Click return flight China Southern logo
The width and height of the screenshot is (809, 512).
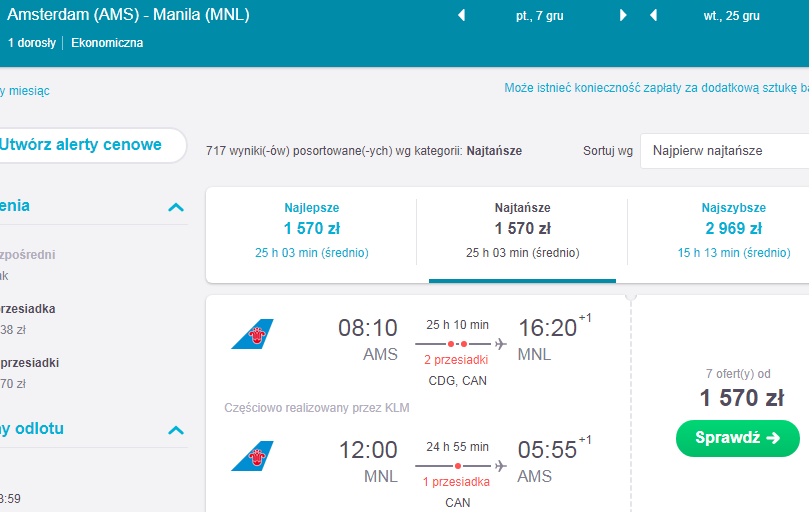[x=252, y=456]
